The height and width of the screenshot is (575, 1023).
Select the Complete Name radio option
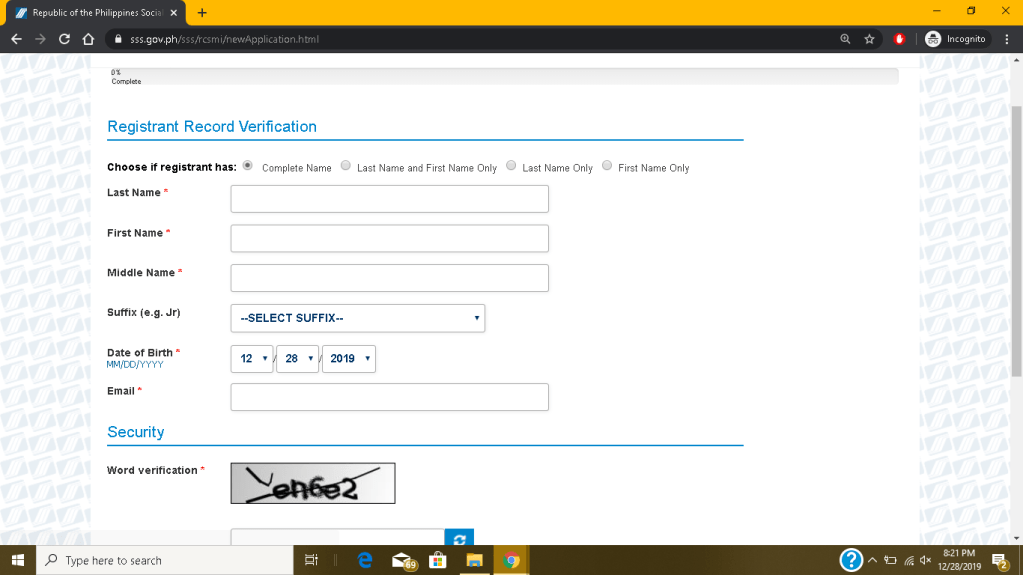pyautogui.click(x=247, y=166)
